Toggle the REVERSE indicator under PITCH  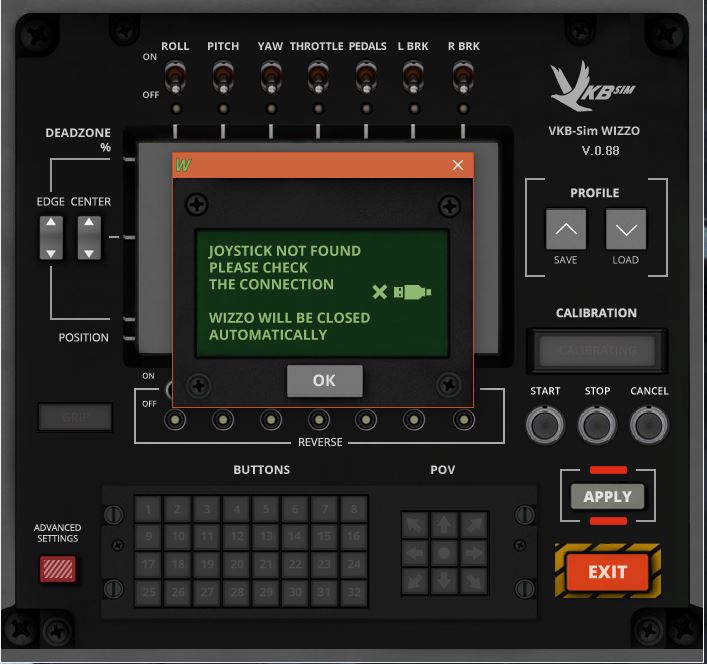(223, 420)
